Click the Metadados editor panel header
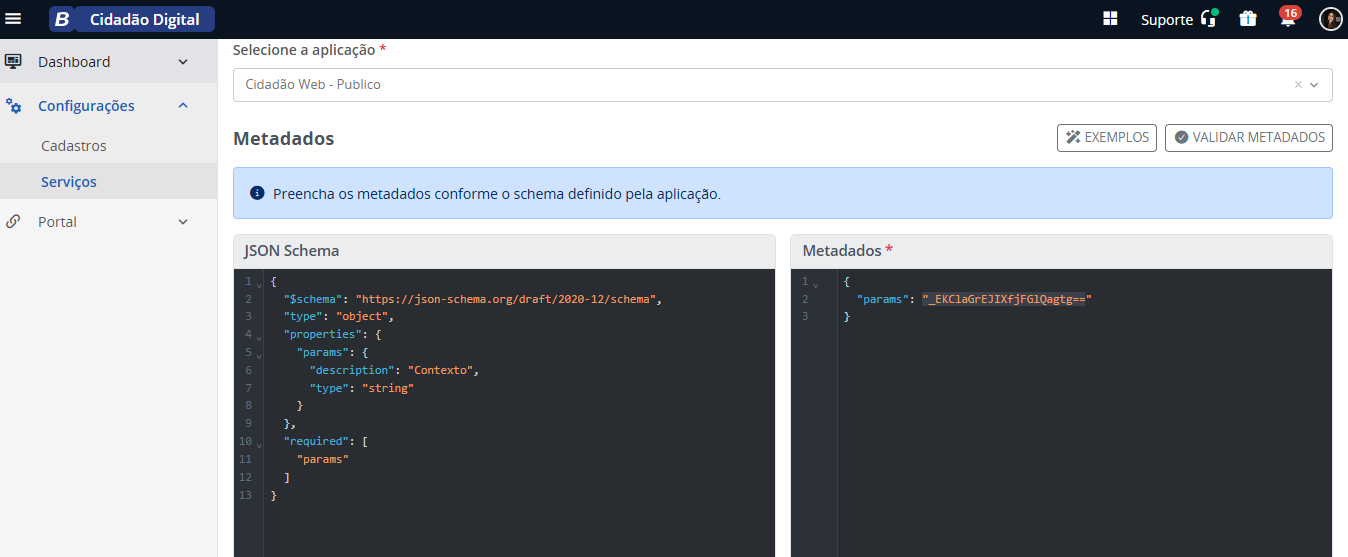The height and width of the screenshot is (557, 1348). [1061, 251]
